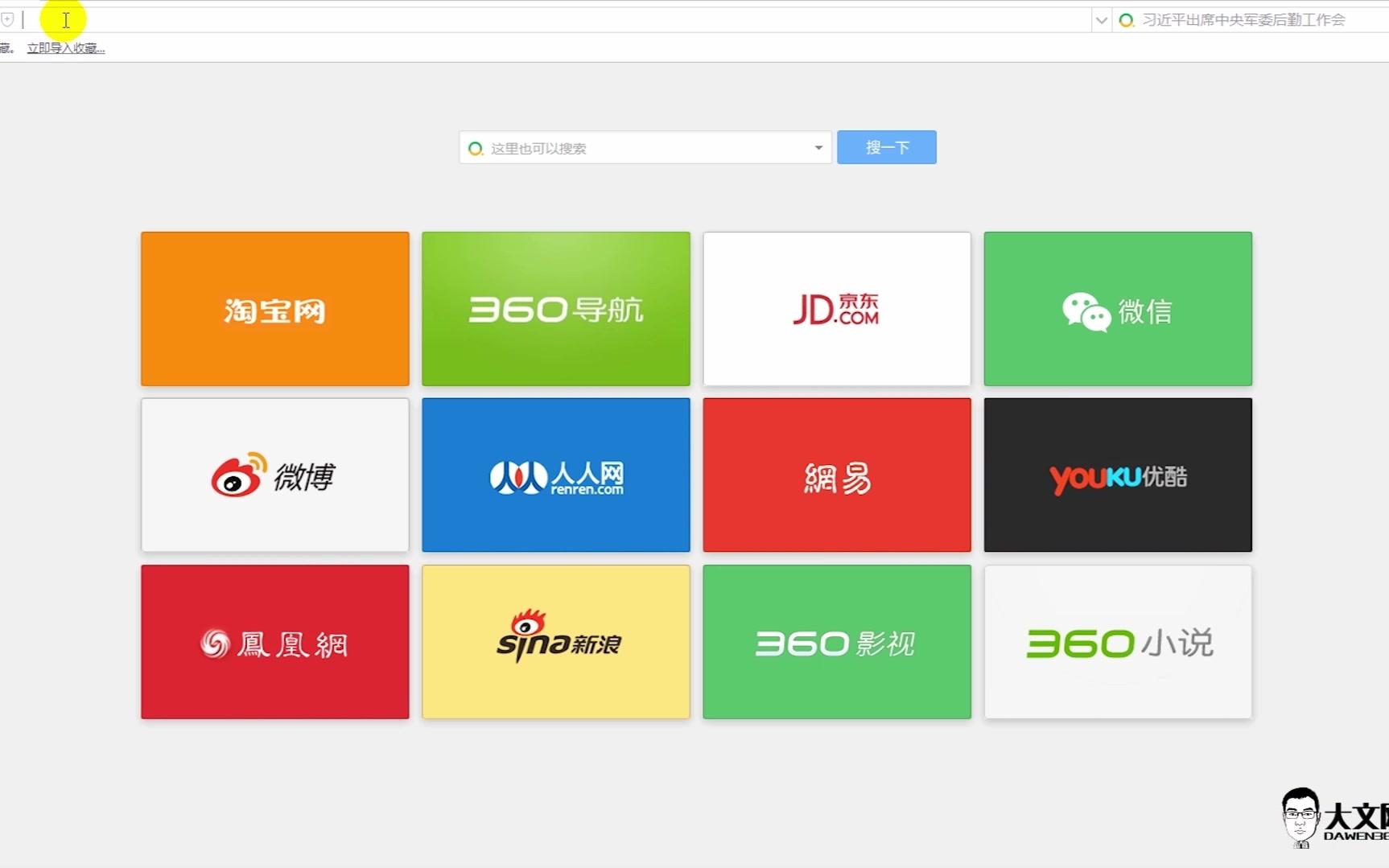Open the 360小说 tile
Image resolution: width=1389 pixels, height=868 pixels.
1118,642
